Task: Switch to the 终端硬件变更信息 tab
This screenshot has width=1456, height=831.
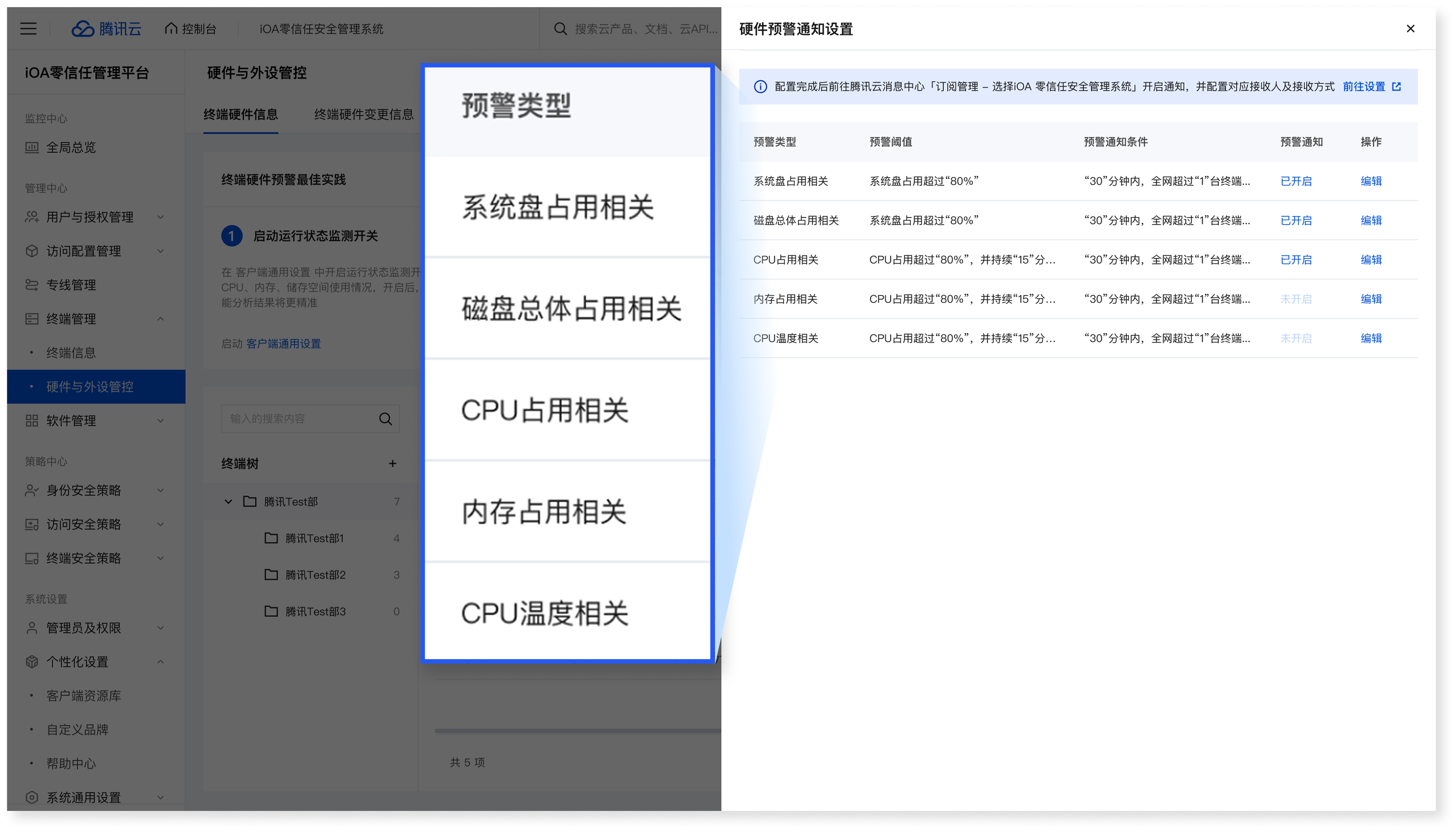Action: click(x=363, y=115)
